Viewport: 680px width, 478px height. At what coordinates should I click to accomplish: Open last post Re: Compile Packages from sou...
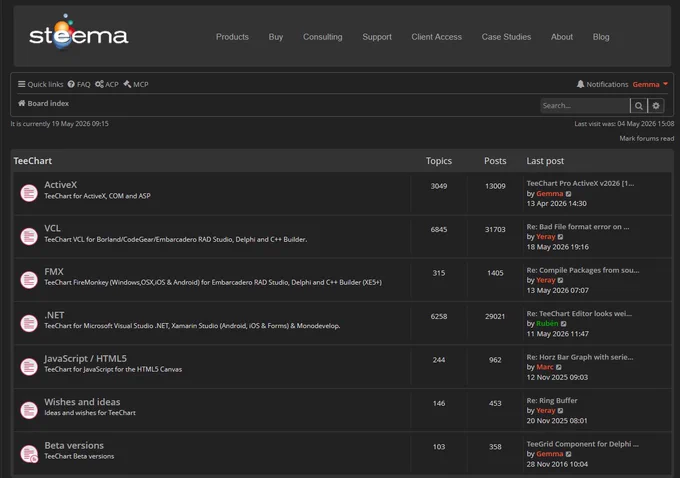(x=583, y=270)
